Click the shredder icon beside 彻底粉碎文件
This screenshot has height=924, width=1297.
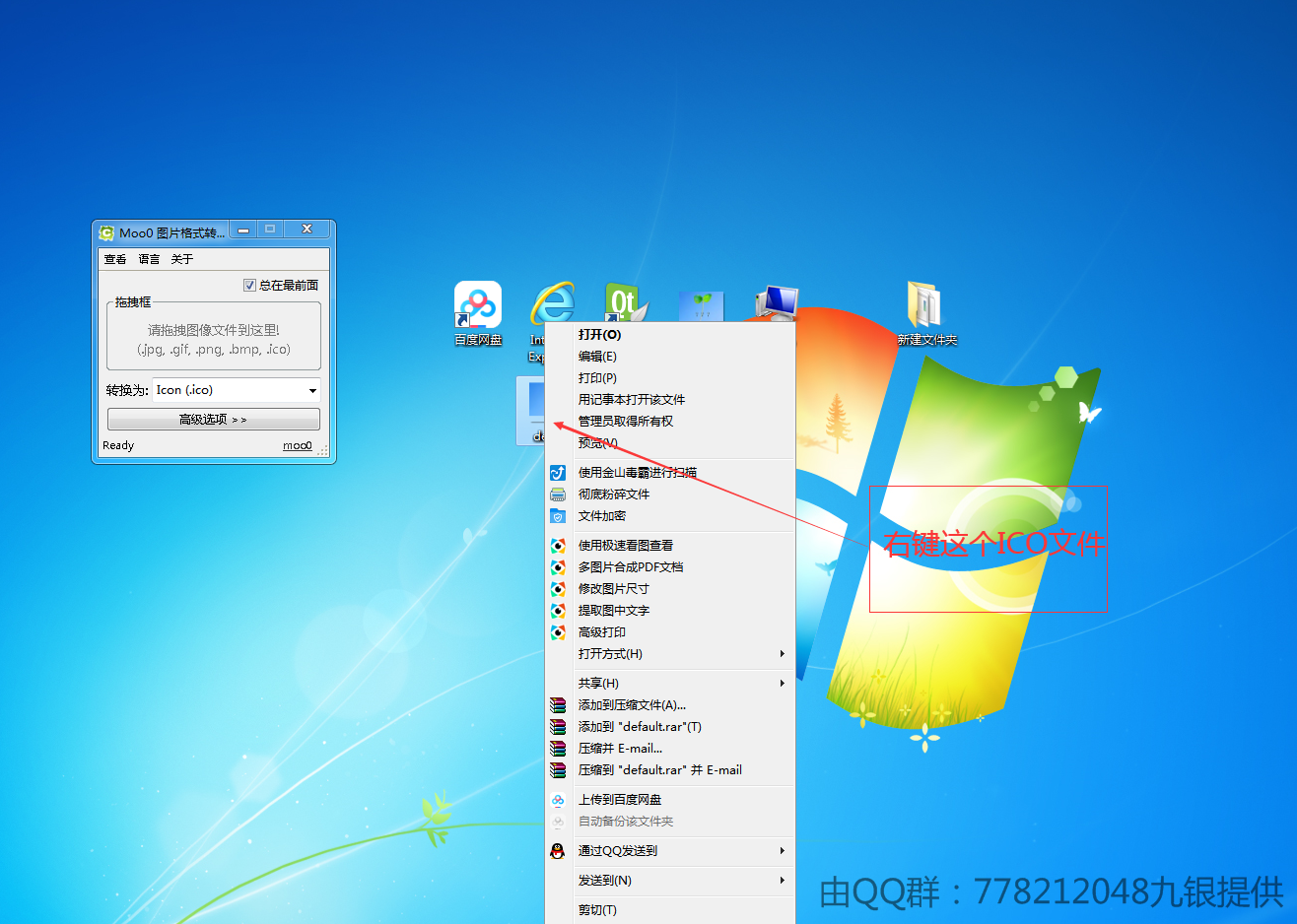(558, 495)
